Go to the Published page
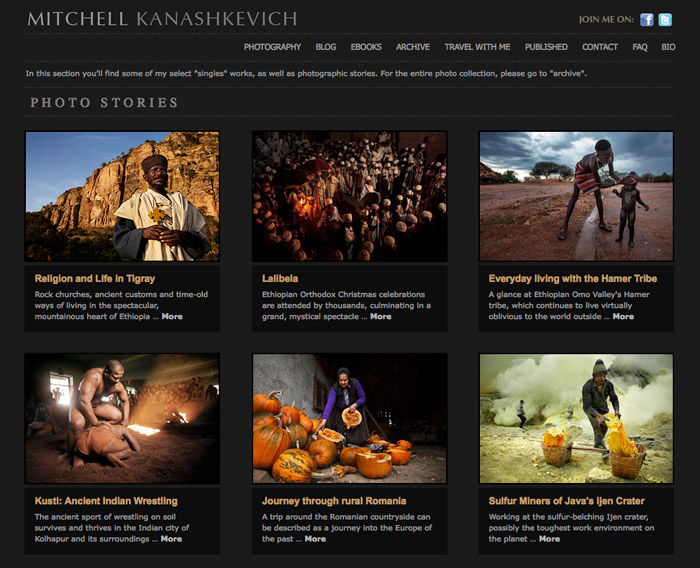700x568 pixels. pos(546,47)
